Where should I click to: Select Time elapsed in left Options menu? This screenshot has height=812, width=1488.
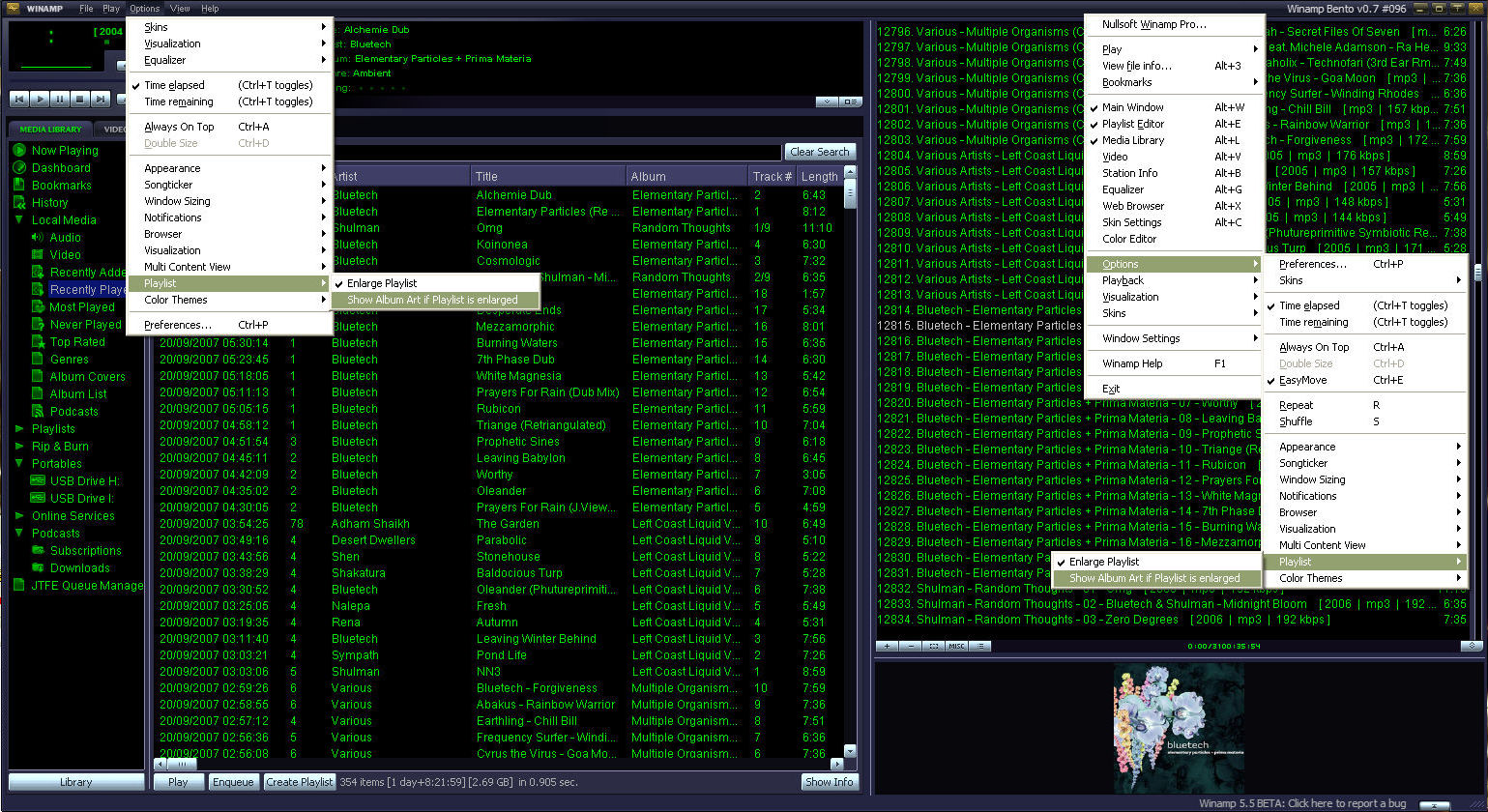228,85
